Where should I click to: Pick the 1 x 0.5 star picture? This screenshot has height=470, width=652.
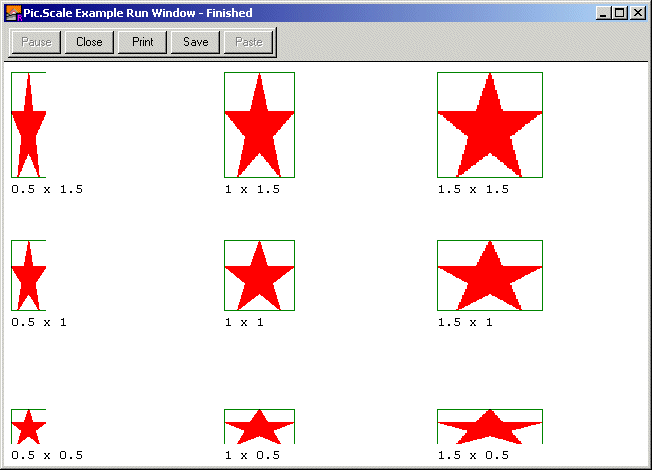[259, 426]
